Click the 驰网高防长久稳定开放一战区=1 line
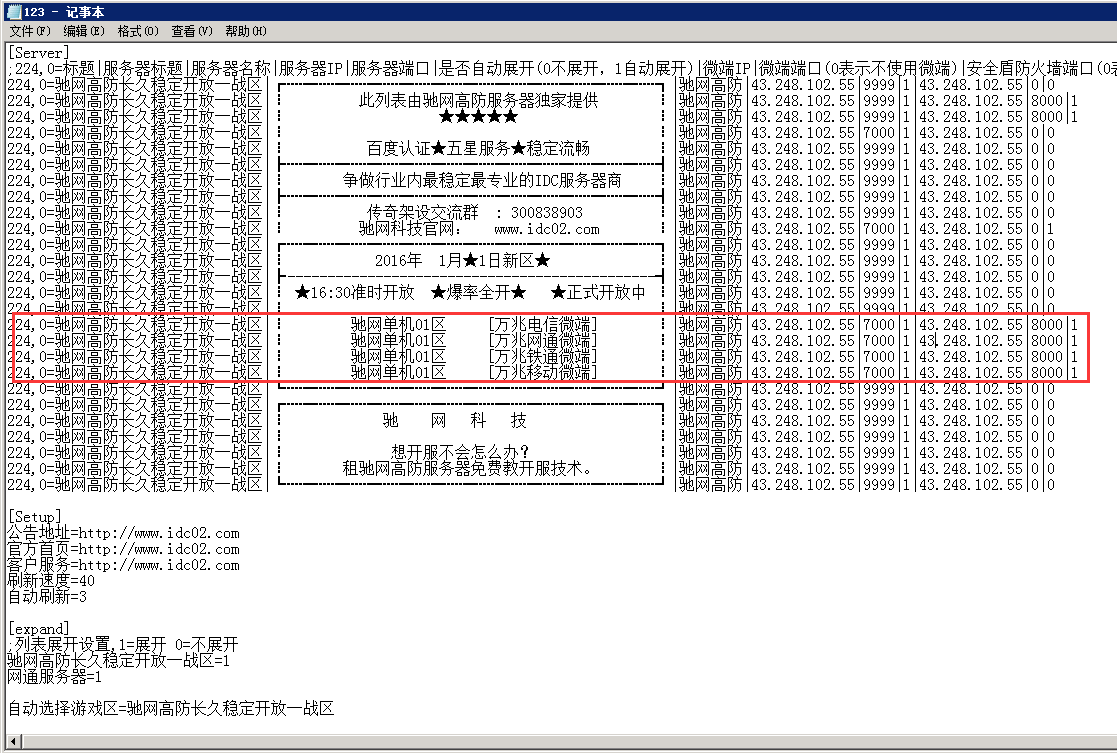The width and height of the screenshot is (1118, 753). click(118, 660)
